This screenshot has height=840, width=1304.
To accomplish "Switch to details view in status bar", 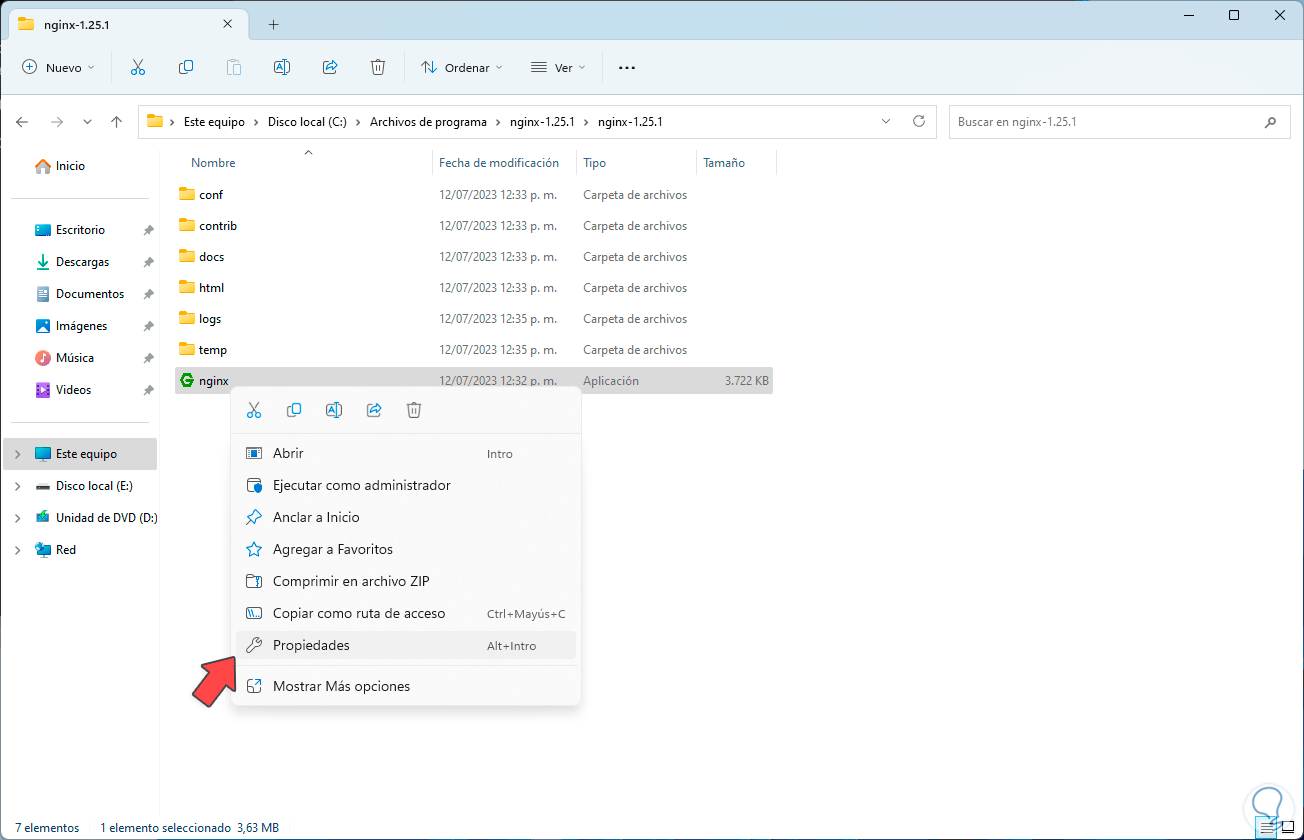I will (1267, 827).
